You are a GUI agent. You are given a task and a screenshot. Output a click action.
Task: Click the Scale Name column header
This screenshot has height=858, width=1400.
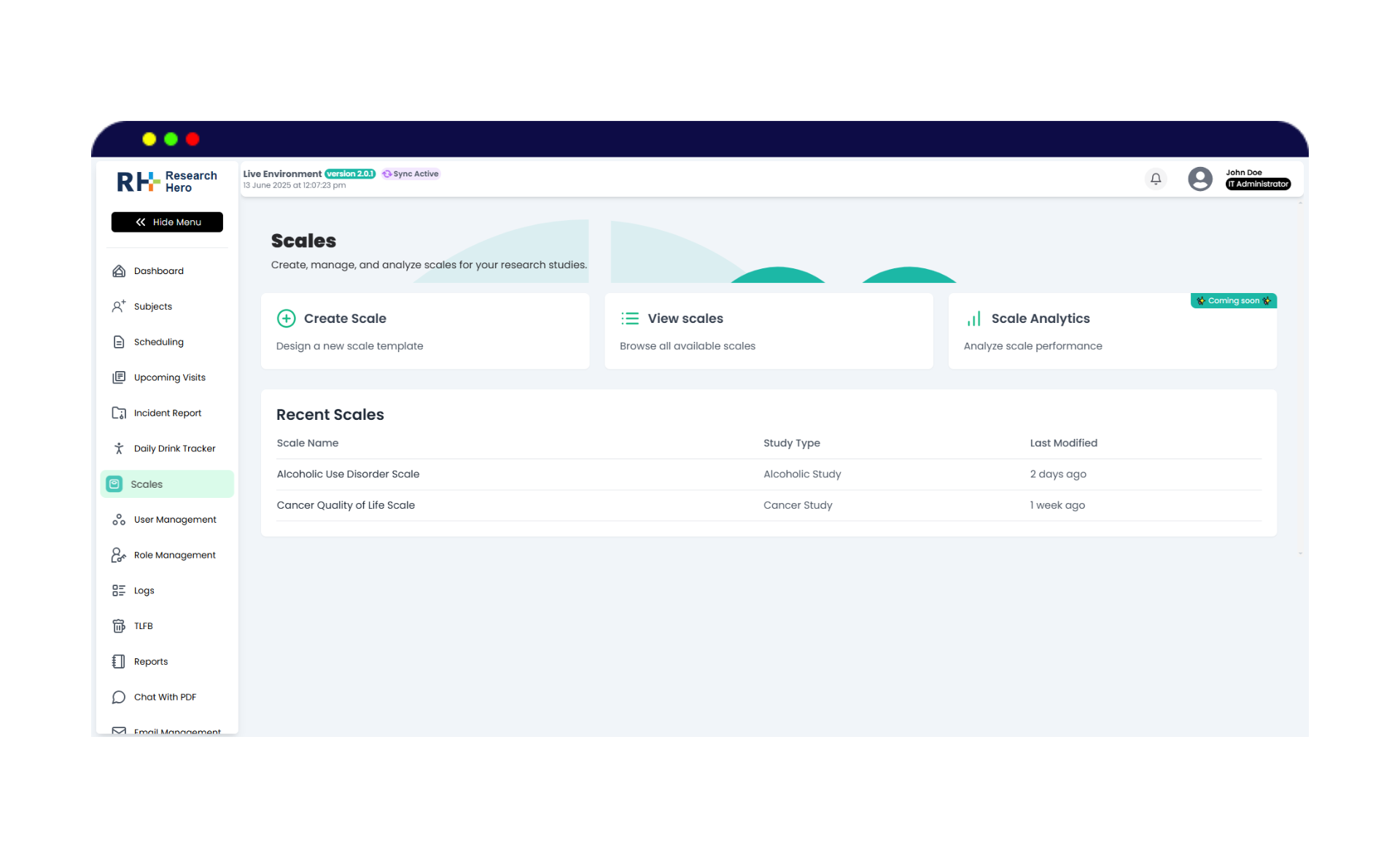coord(308,443)
